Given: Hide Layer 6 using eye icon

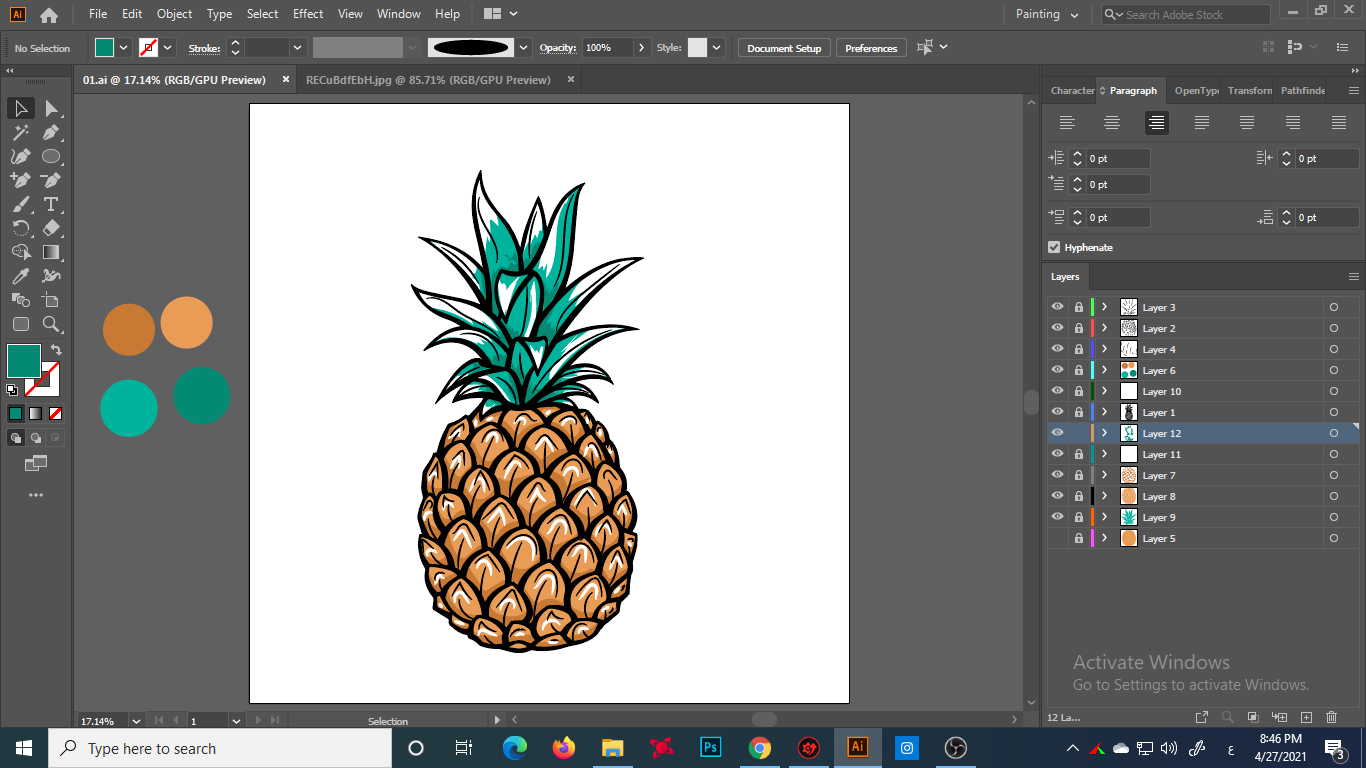Looking at the screenshot, I should click(x=1057, y=370).
